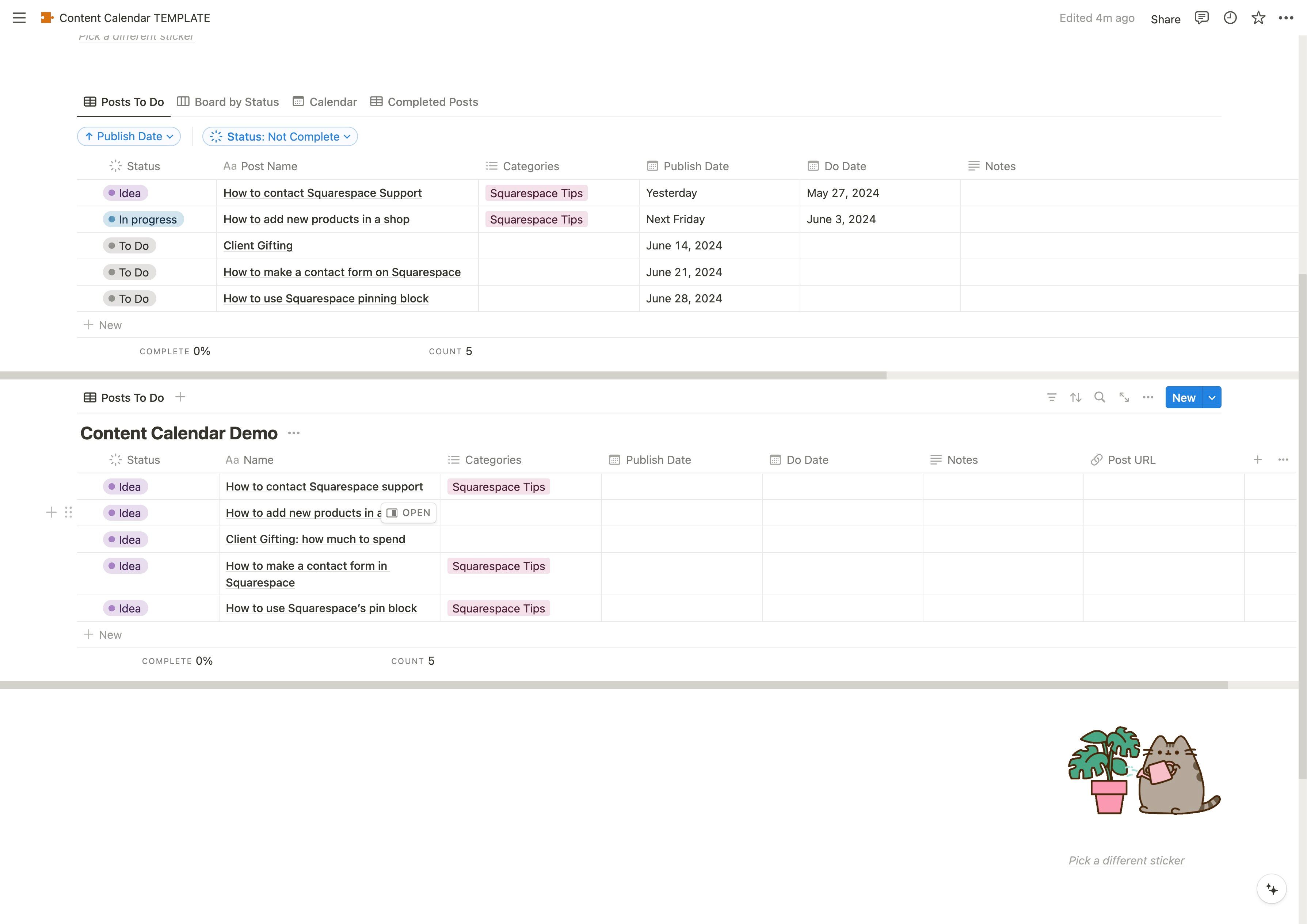
Task: Click the Notion AI sparkle button
Action: coord(1272,889)
